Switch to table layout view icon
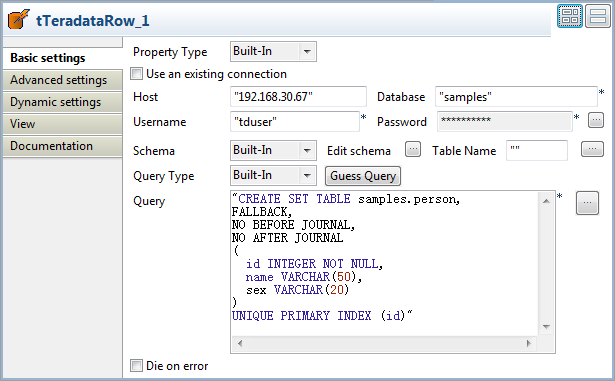The image size is (615, 381). click(570, 16)
